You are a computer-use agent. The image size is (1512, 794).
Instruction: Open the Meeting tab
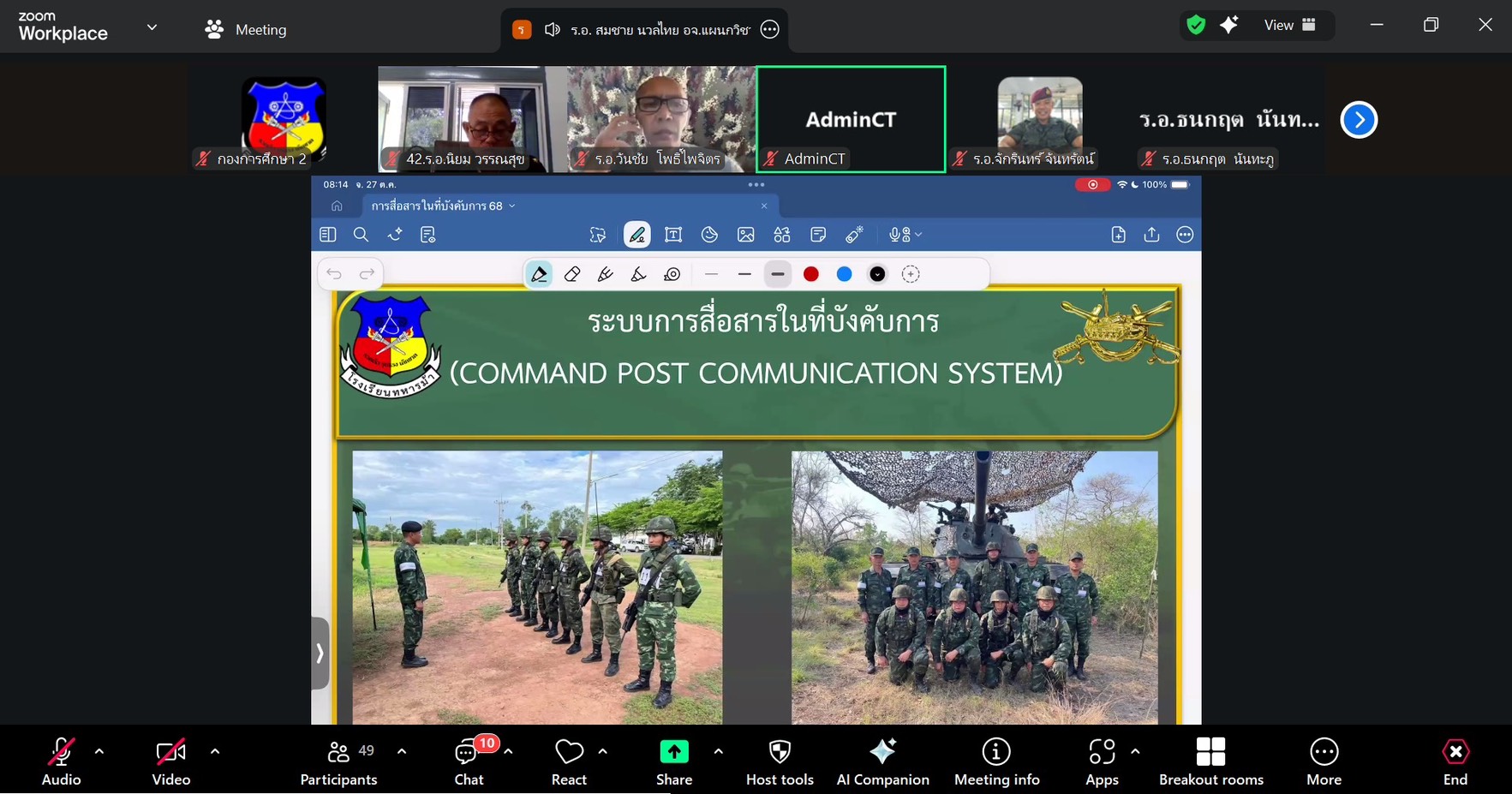(x=247, y=30)
